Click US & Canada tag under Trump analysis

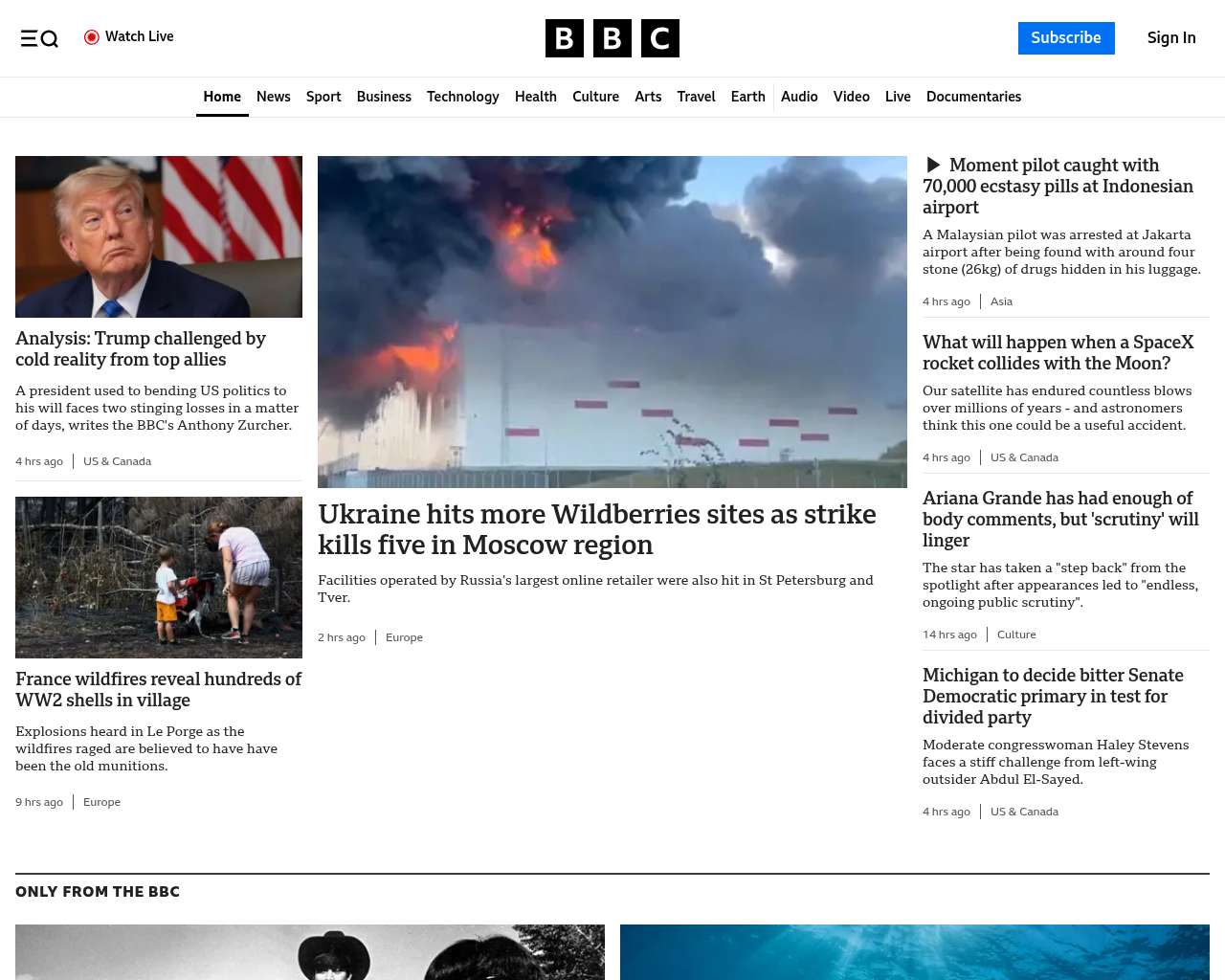[x=117, y=461]
